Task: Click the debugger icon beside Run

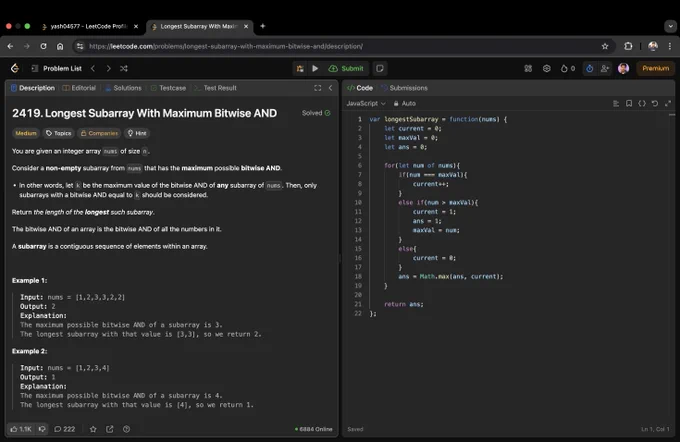Action: coord(300,69)
